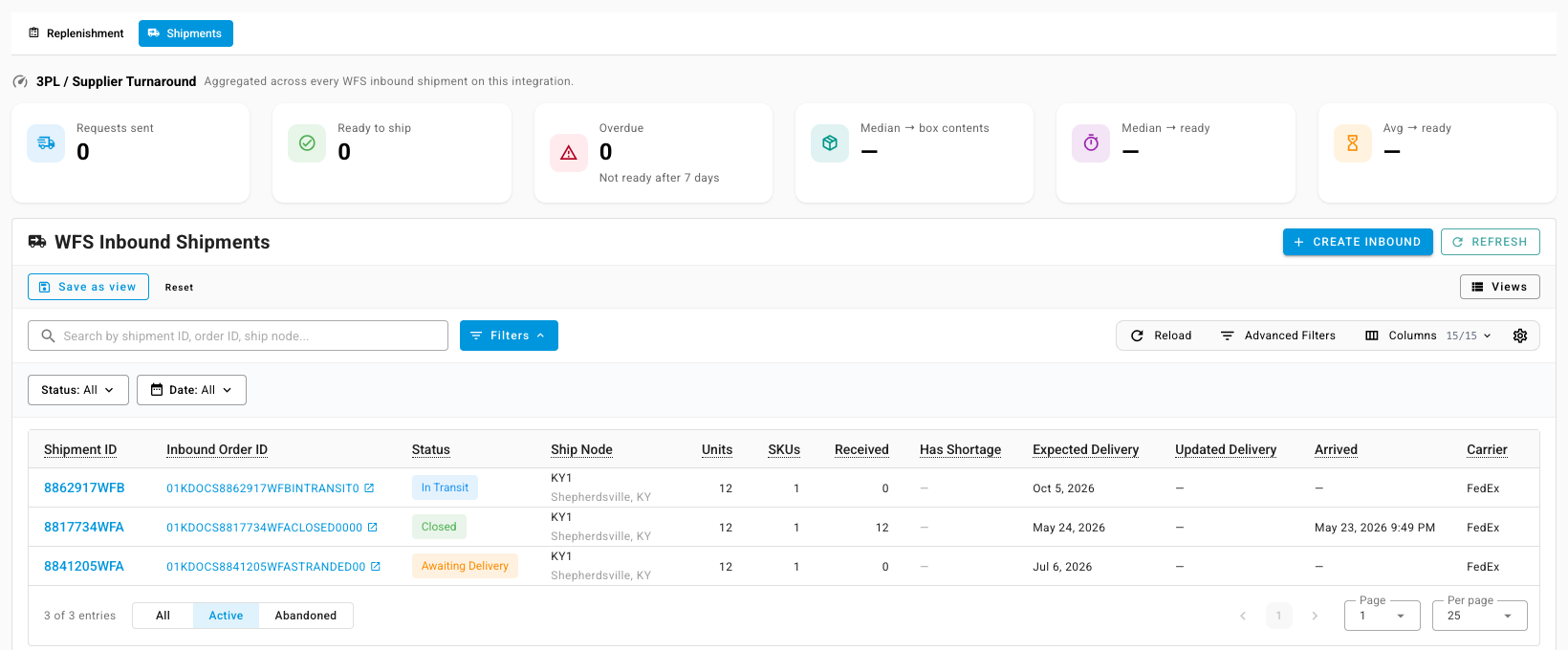This screenshot has width=1568, height=650.
Task: Sort by Expected Delivery column header
Action: pyautogui.click(x=1085, y=449)
